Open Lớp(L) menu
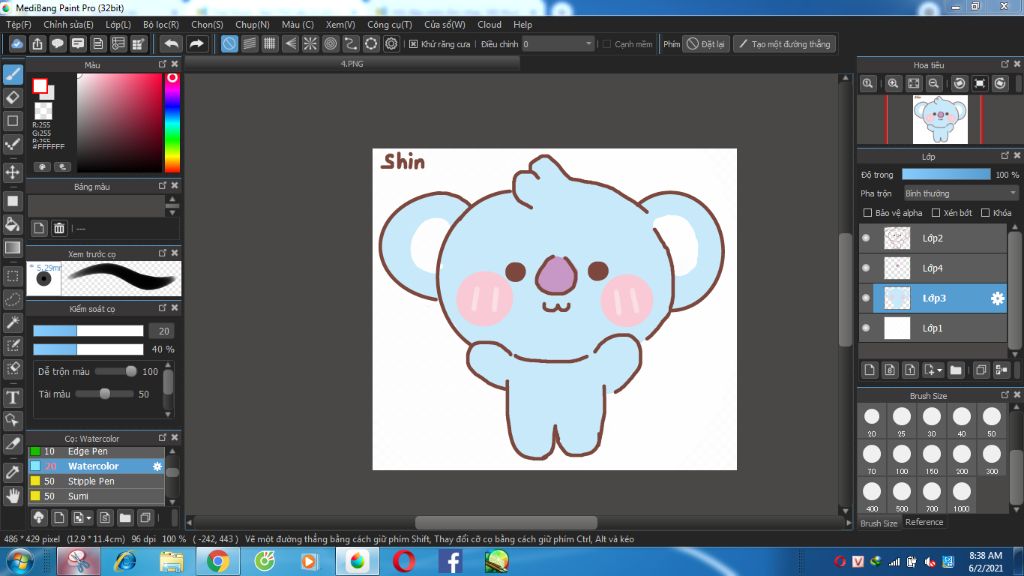The height and width of the screenshot is (576, 1024). pyautogui.click(x=118, y=24)
